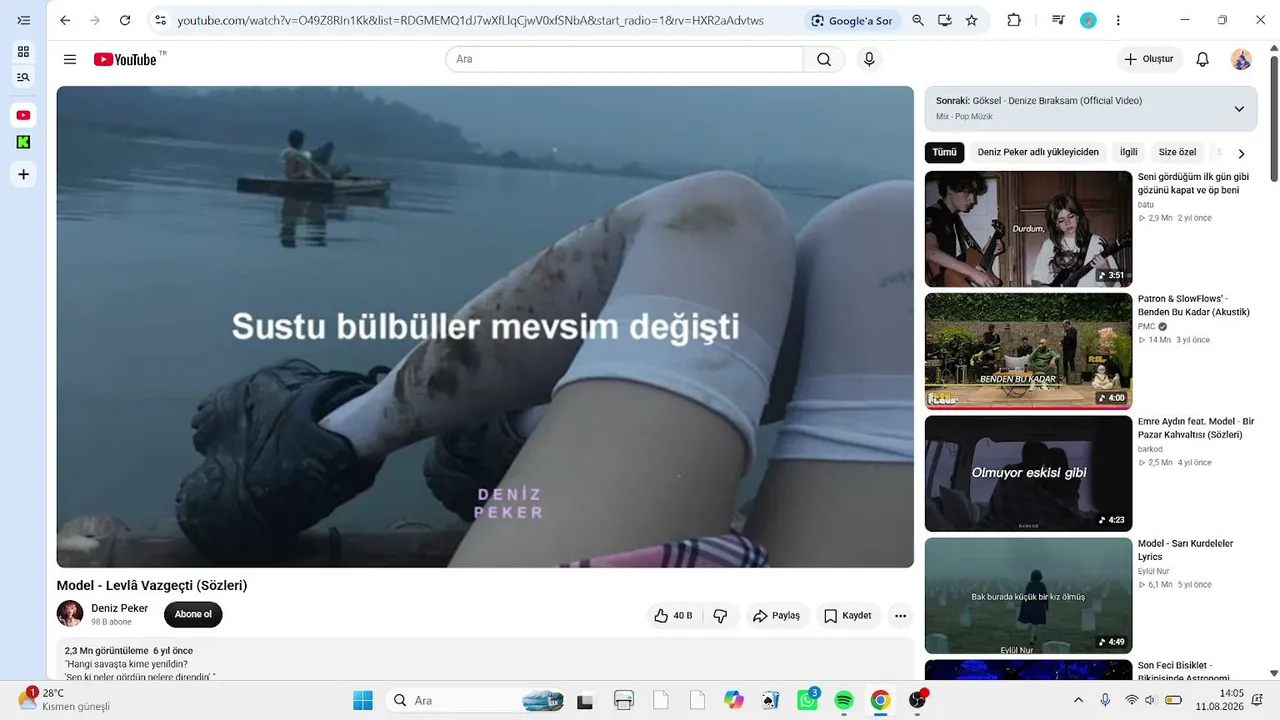The image size is (1280, 720).
Task: Click the YouTube search magnifier button
Action: click(x=824, y=59)
